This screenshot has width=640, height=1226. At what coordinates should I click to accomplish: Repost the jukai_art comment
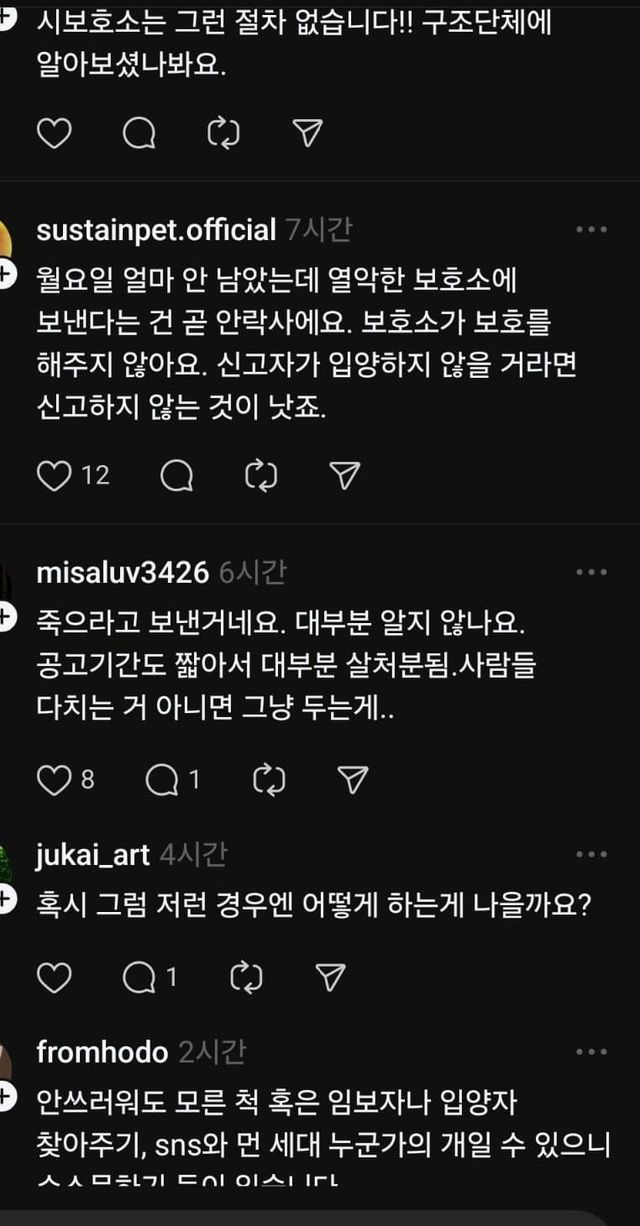click(245, 976)
